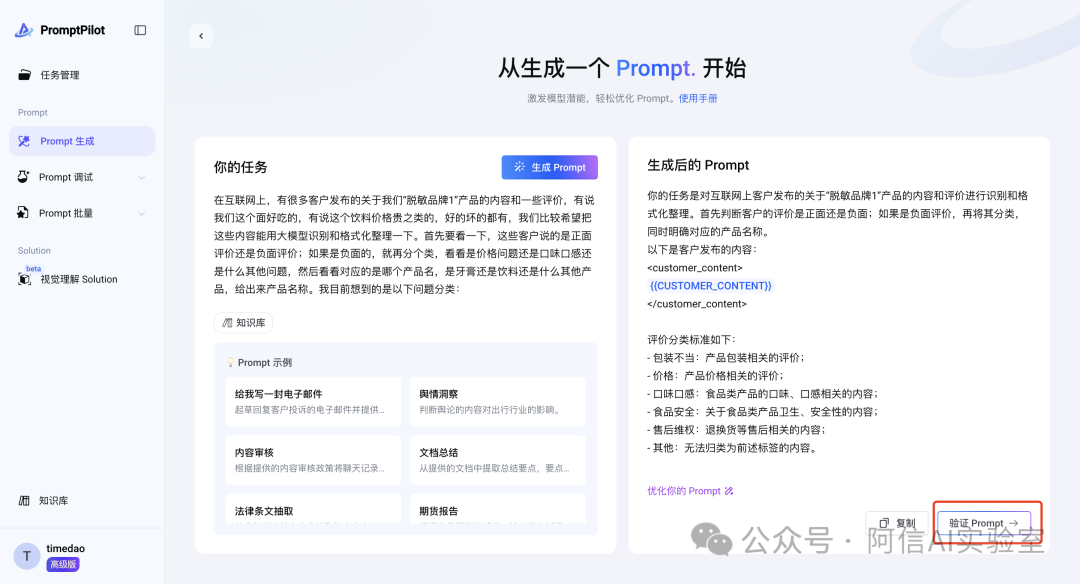This screenshot has height=584, width=1080.
Task: Click the timedao username
Action: pos(65,549)
